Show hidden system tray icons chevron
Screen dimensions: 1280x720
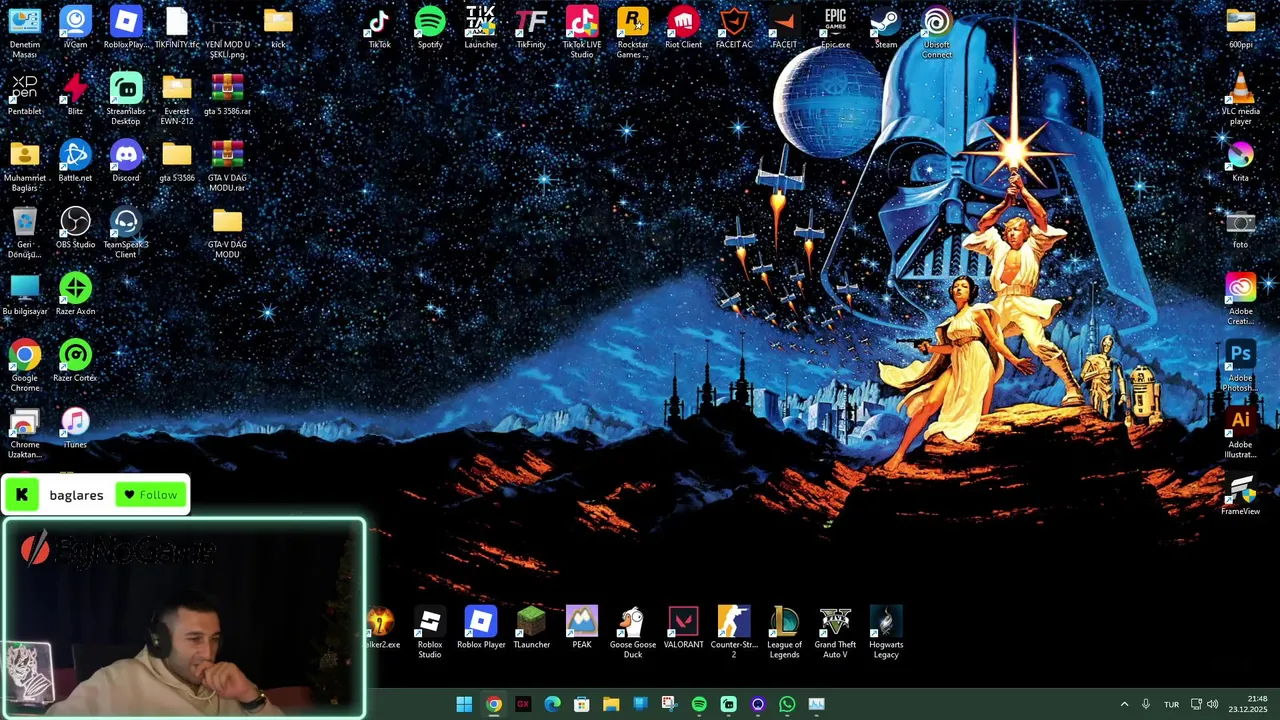click(1124, 704)
